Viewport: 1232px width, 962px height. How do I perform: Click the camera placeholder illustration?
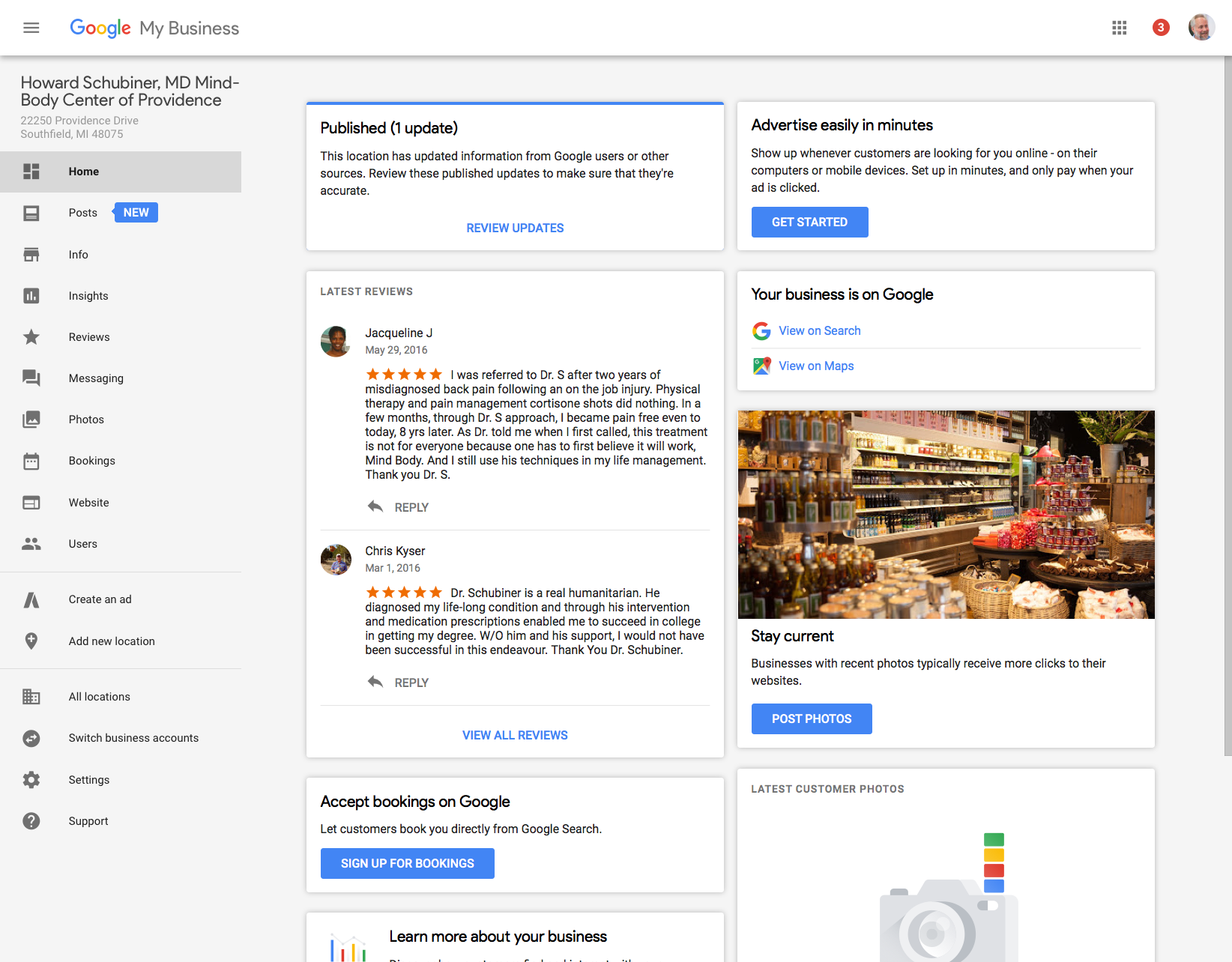point(949,899)
